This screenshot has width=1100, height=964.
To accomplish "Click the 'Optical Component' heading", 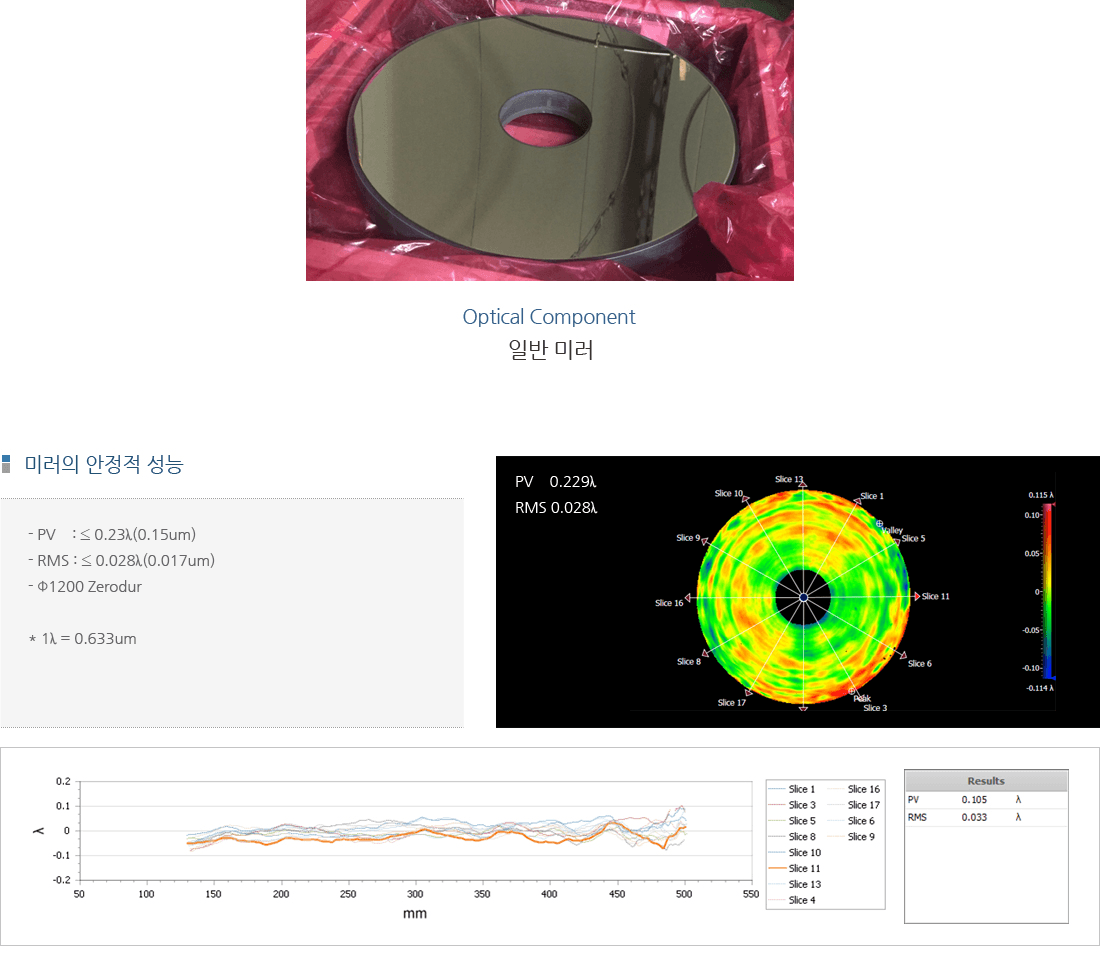I will pos(549,317).
